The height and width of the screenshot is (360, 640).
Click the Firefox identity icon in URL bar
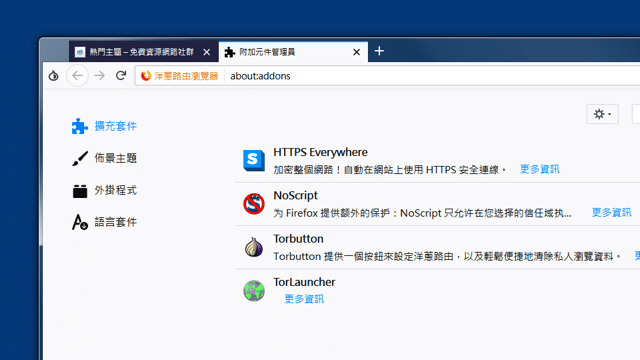pyautogui.click(x=146, y=76)
